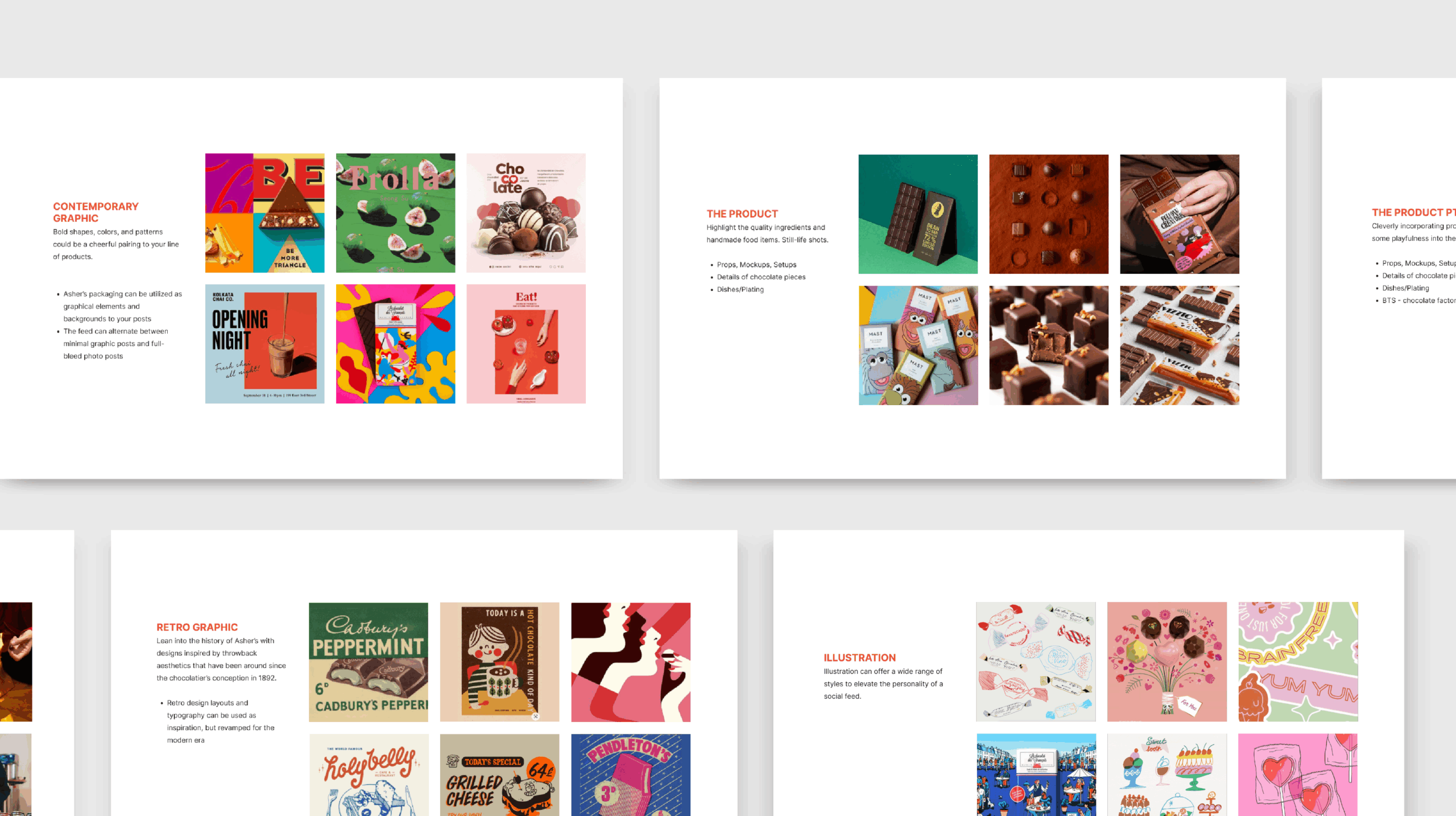This screenshot has width=1456, height=816.
Task: Click the wrapped candies sketch illustration
Action: coord(1036,662)
